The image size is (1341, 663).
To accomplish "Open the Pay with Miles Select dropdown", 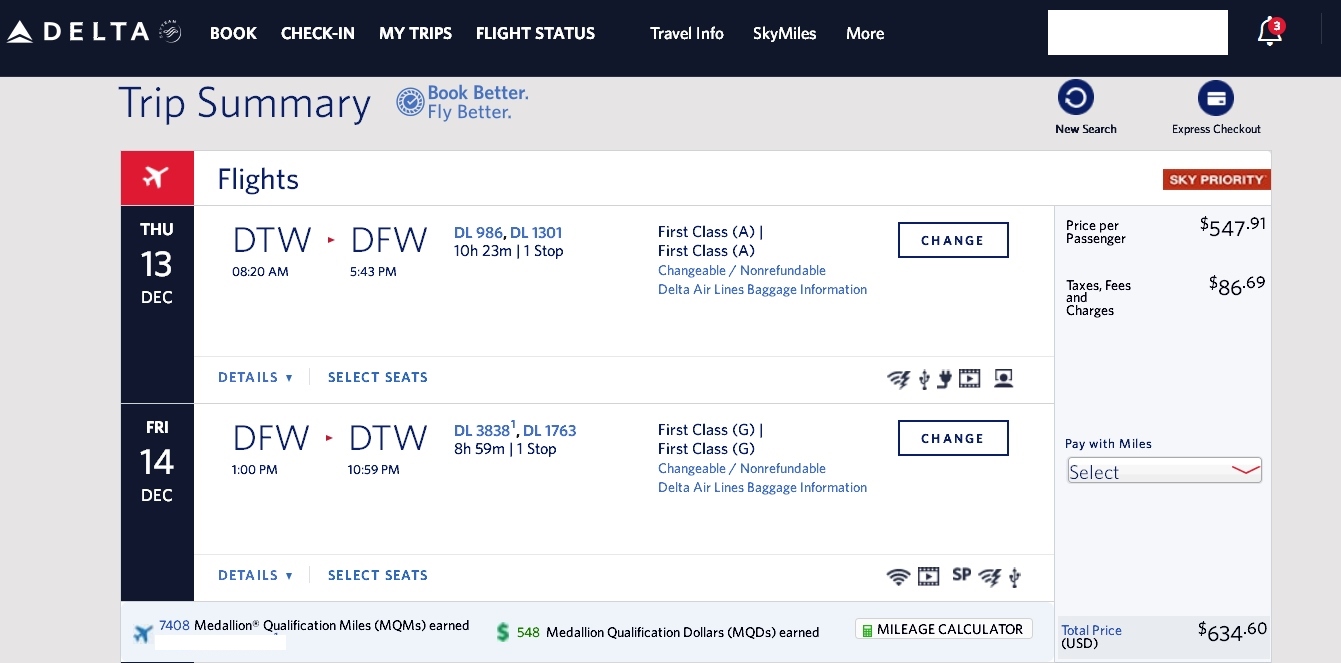I will coord(1164,470).
